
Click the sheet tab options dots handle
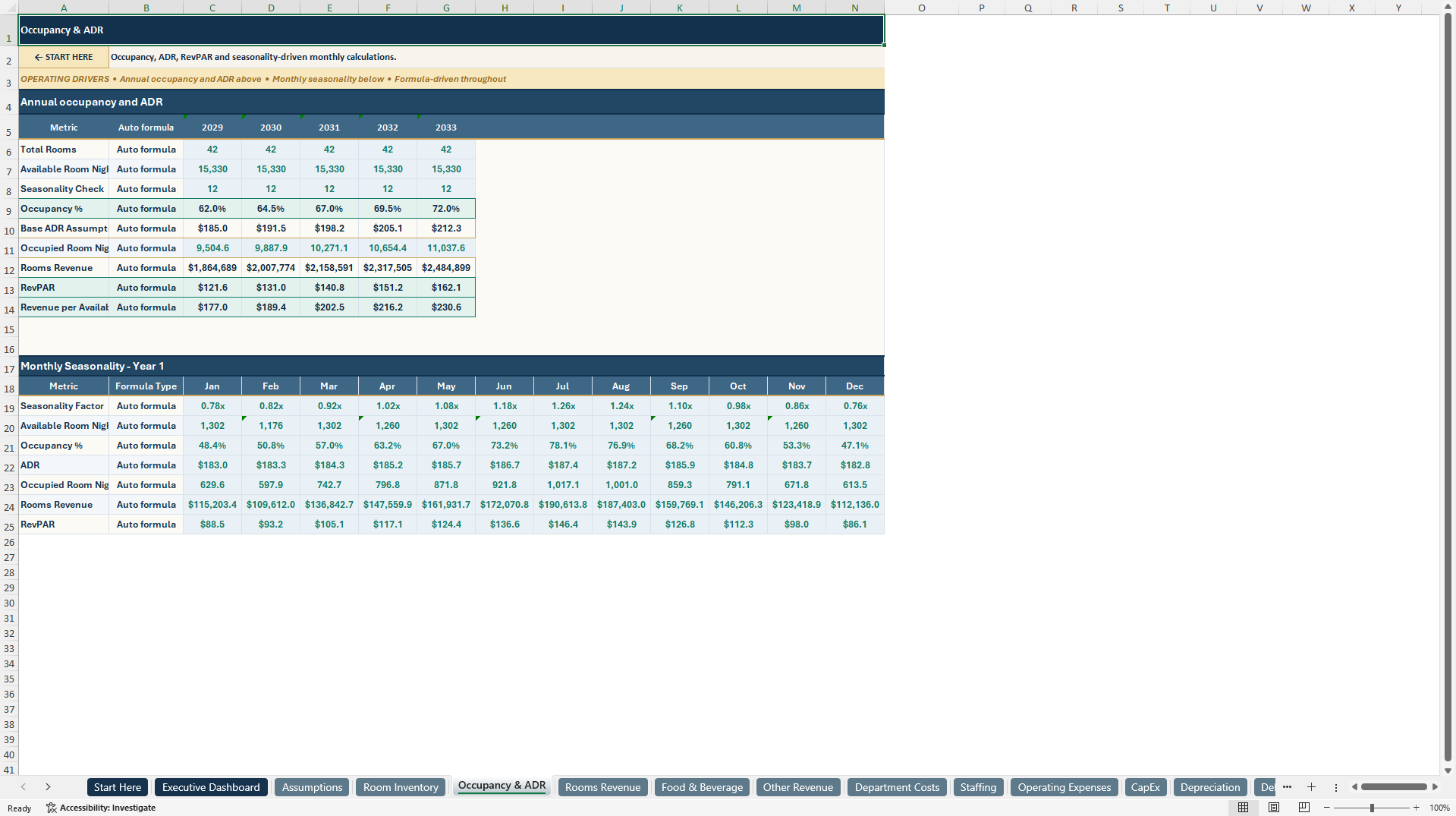pyautogui.click(x=1336, y=787)
